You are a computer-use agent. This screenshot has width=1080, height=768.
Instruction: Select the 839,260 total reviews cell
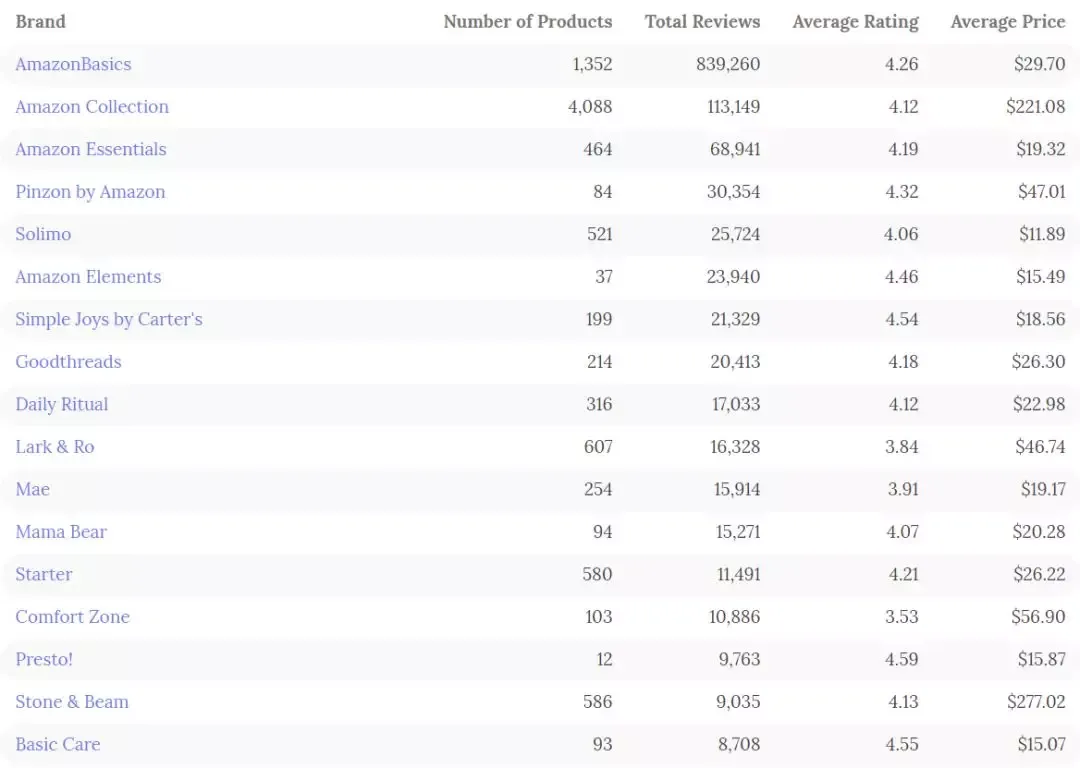click(x=728, y=64)
